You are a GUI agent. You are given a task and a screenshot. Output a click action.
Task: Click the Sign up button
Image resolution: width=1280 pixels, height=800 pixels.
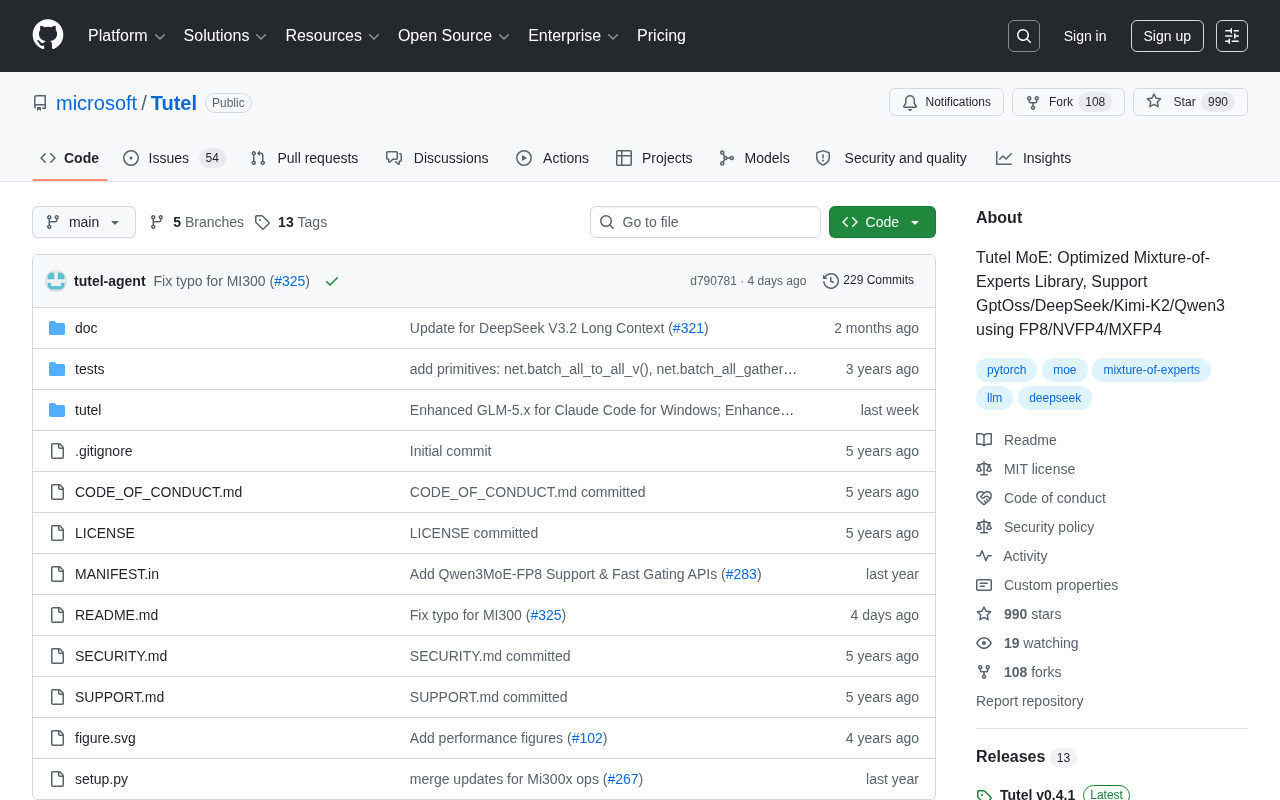coord(1167,36)
